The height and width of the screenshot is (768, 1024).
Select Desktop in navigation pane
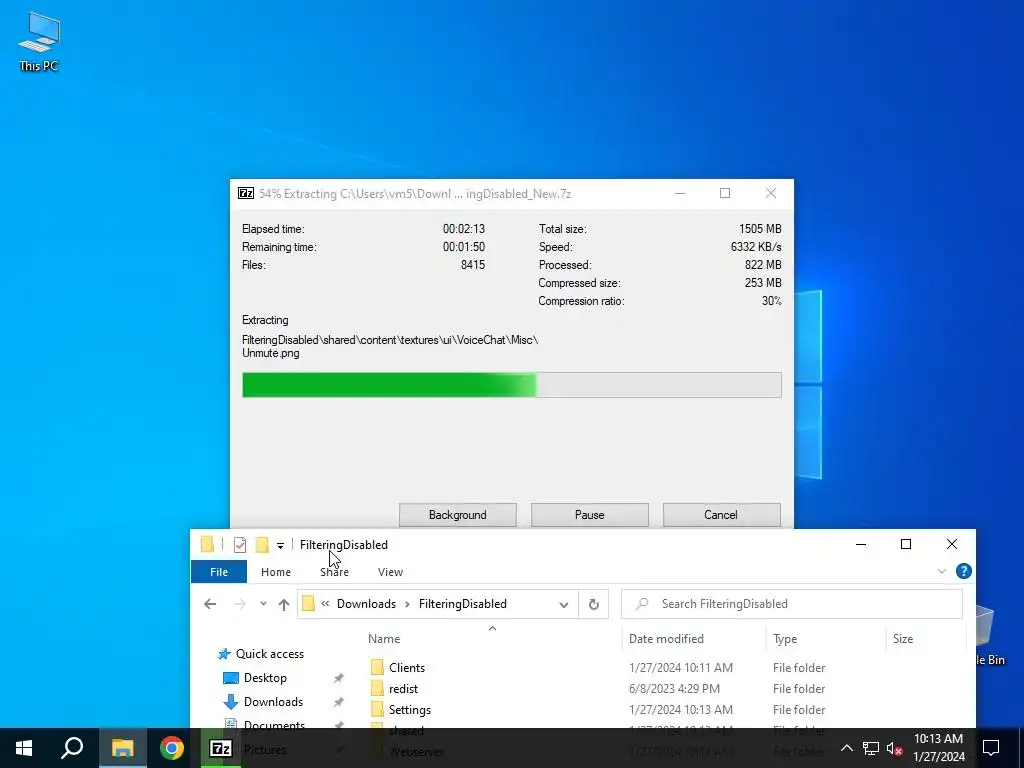point(264,678)
